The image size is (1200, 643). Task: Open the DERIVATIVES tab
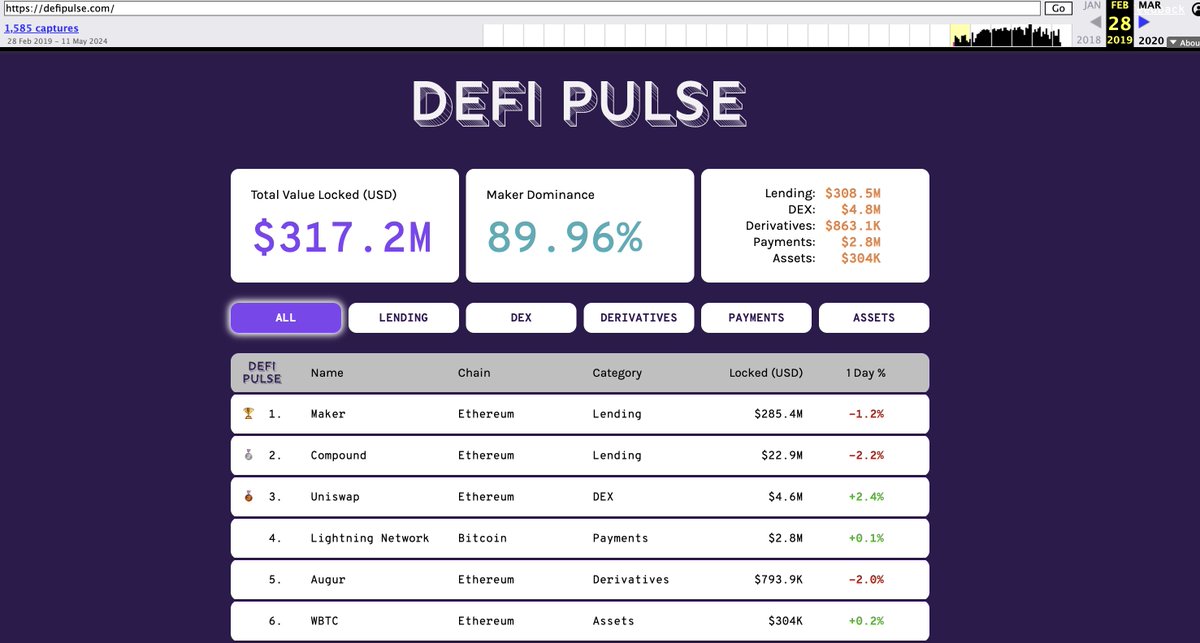tap(639, 318)
